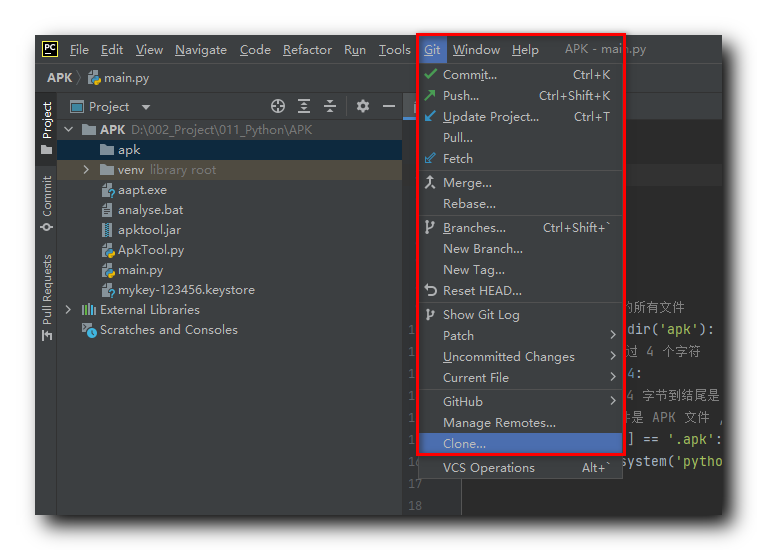Click the Commit checkmark icon in Git menu
This screenshot has width=757, height=550.
click(430, 74)
